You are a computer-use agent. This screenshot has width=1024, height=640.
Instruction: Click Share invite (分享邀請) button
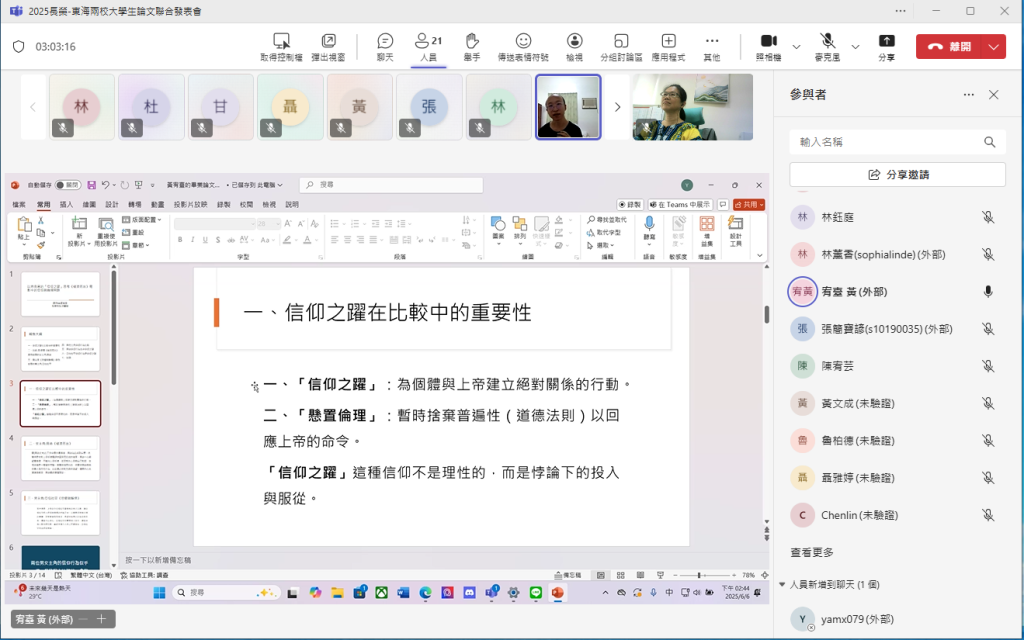tap(897, 174)
